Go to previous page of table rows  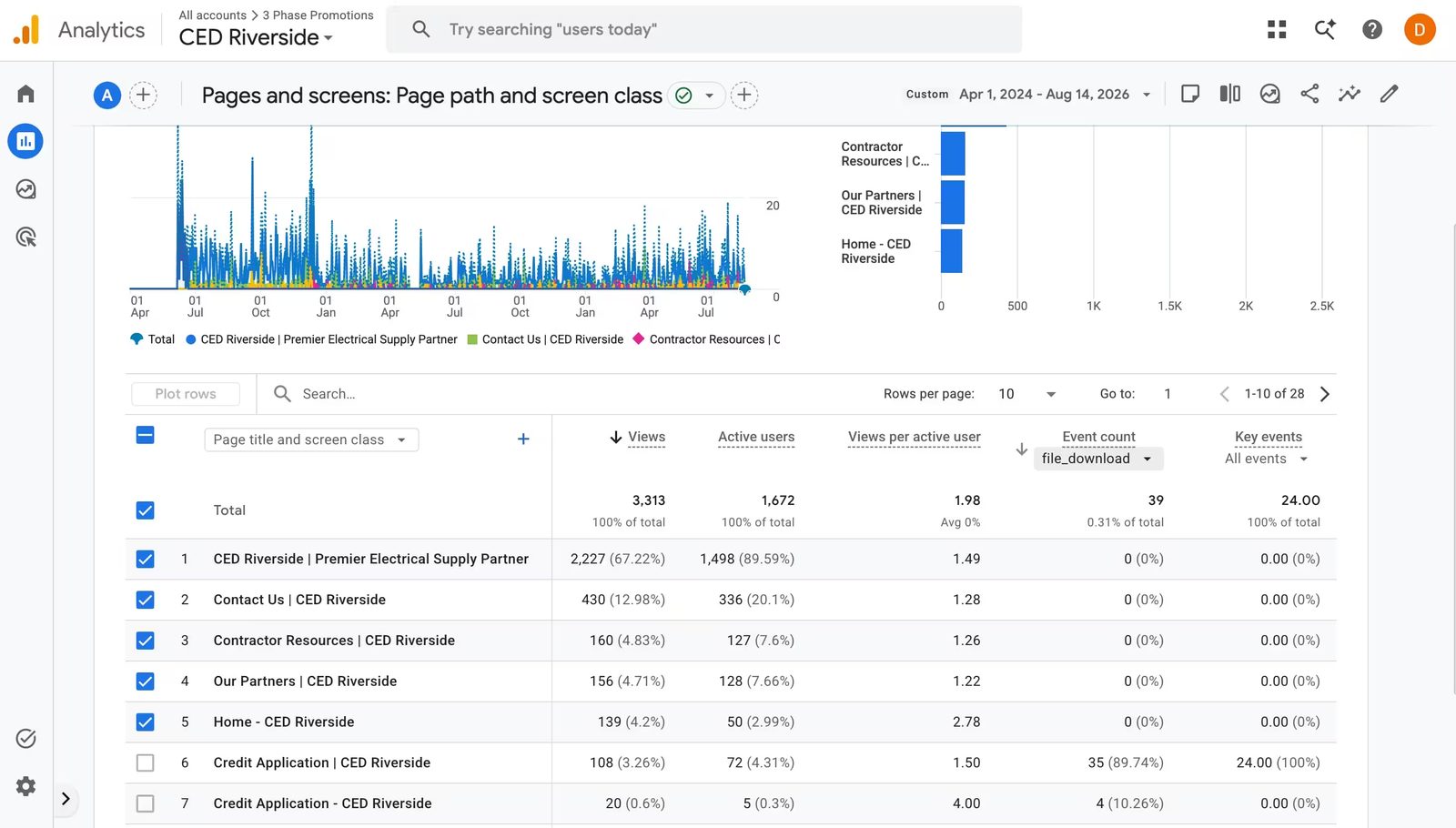1225,394
